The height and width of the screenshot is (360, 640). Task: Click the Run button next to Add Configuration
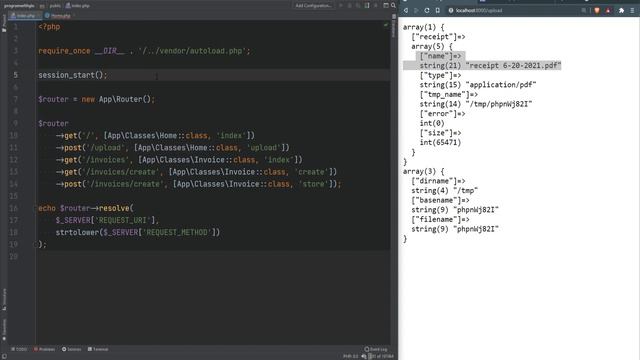pyautogui.click(x=340, y=6)
